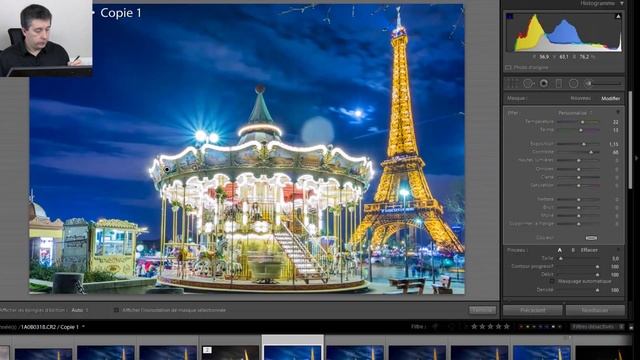Select the highlighted filmstrip thumbnail
Screen dimensions: 640x360
(293, 348)
